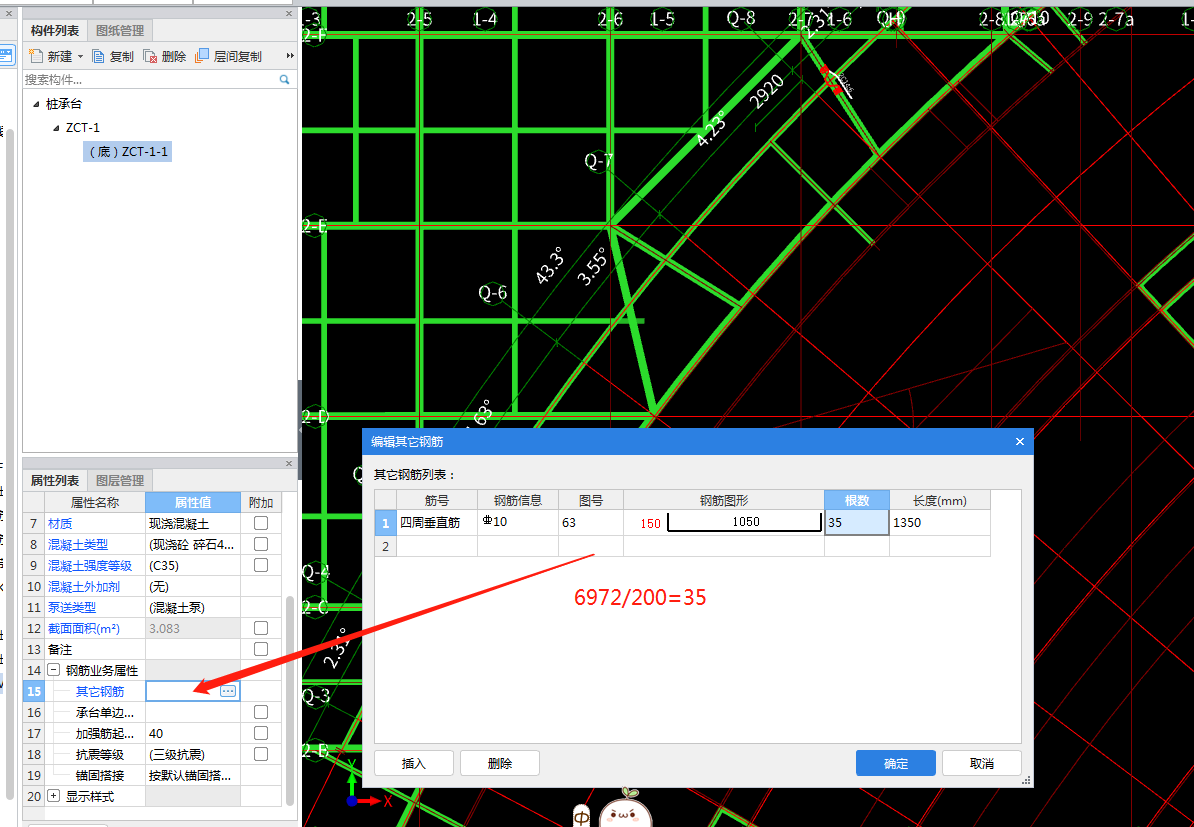
Task: Switch to the 图纸管理 tab
Action: click(x=120, y=30)
